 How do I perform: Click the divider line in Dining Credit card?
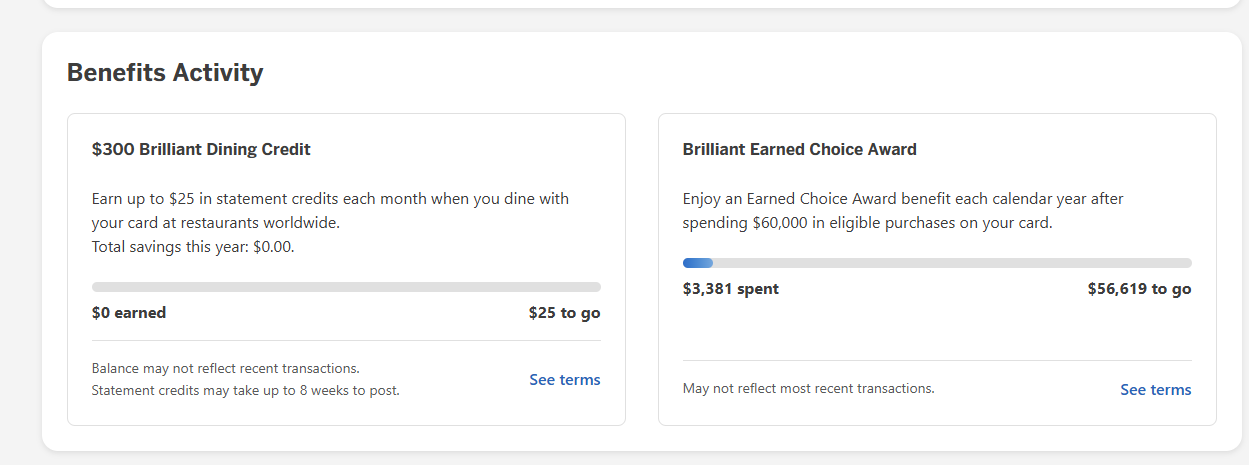pyautogui.click(x=346, y=341)
